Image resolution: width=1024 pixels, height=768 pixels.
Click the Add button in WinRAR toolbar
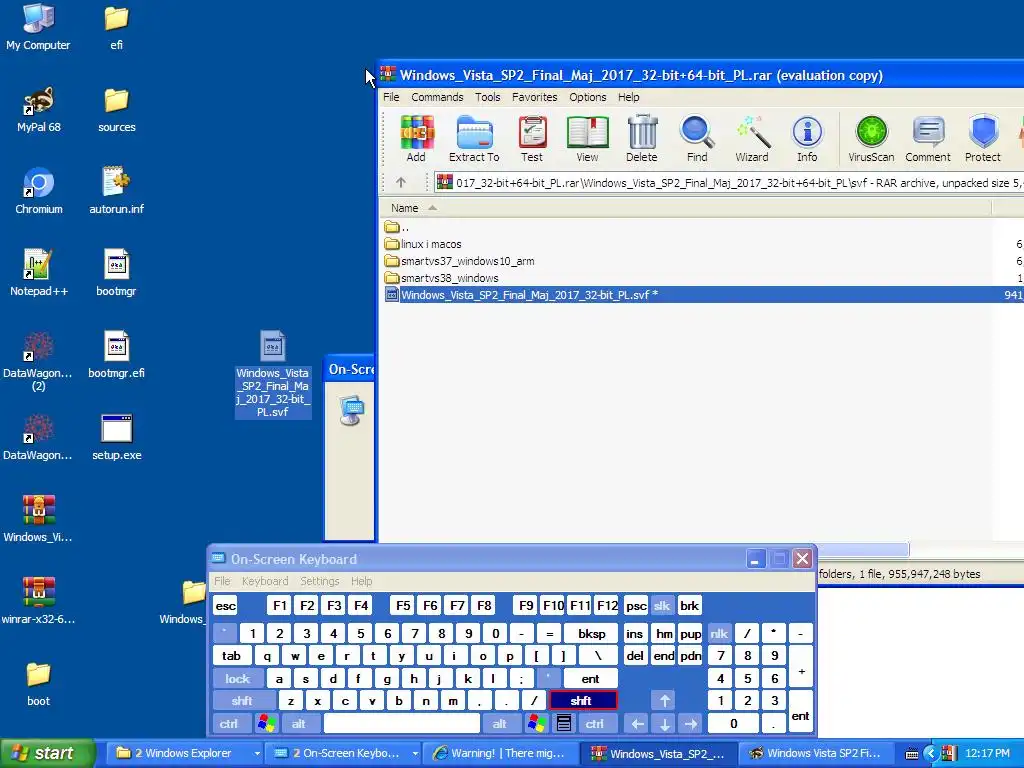point(417,138)
